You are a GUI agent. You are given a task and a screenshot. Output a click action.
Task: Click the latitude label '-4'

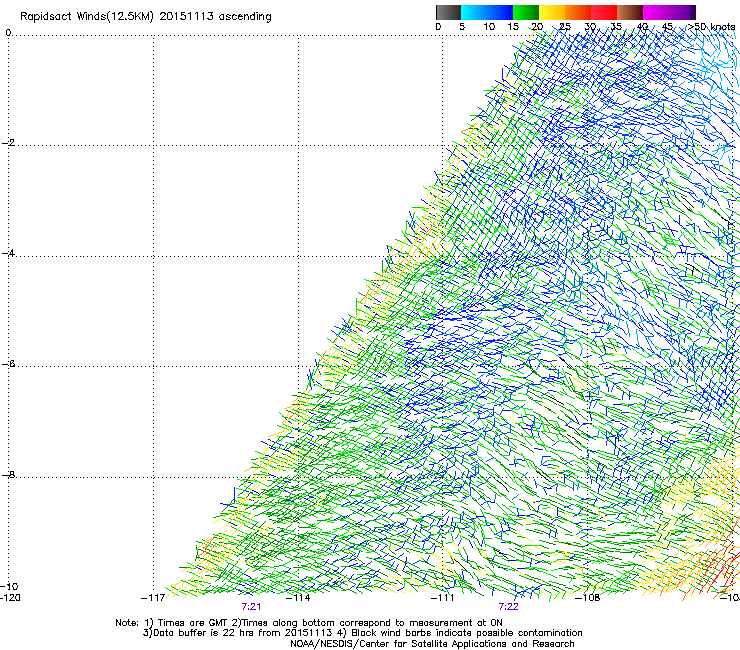tap(8, 253)
